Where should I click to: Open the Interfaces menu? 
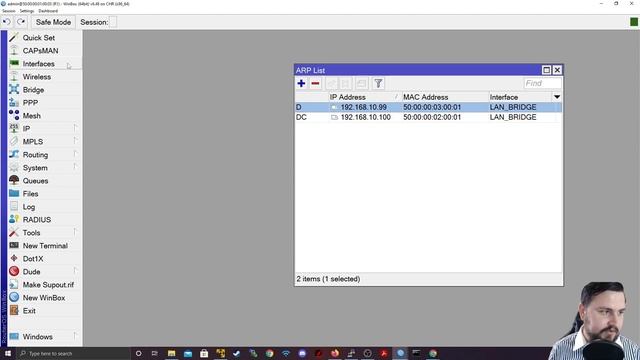tap(38, 64)
